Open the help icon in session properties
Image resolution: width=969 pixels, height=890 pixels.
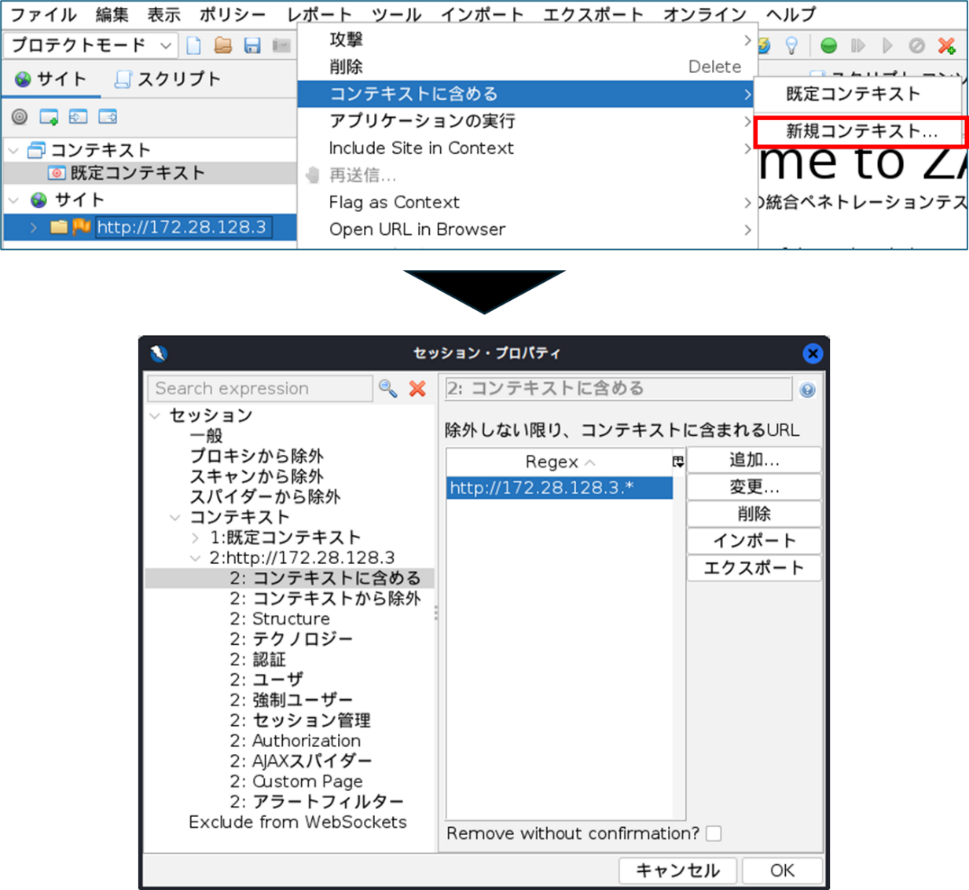point(807,390)
